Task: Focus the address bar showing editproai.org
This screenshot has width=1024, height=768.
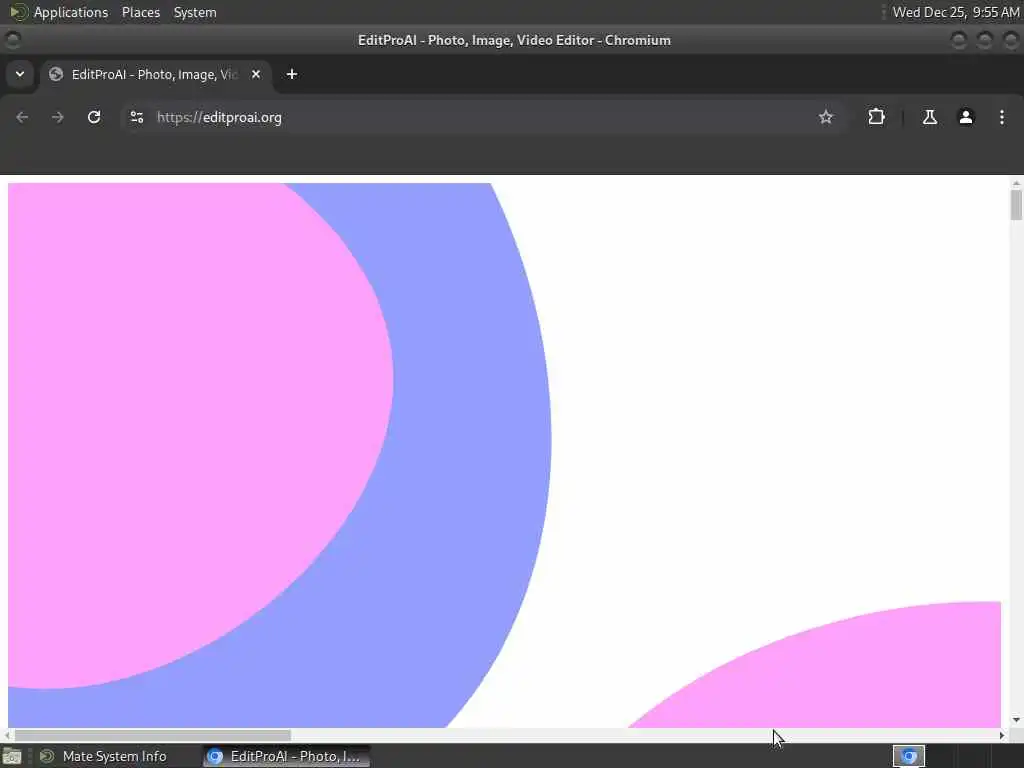Action: (x=483, y=118)
